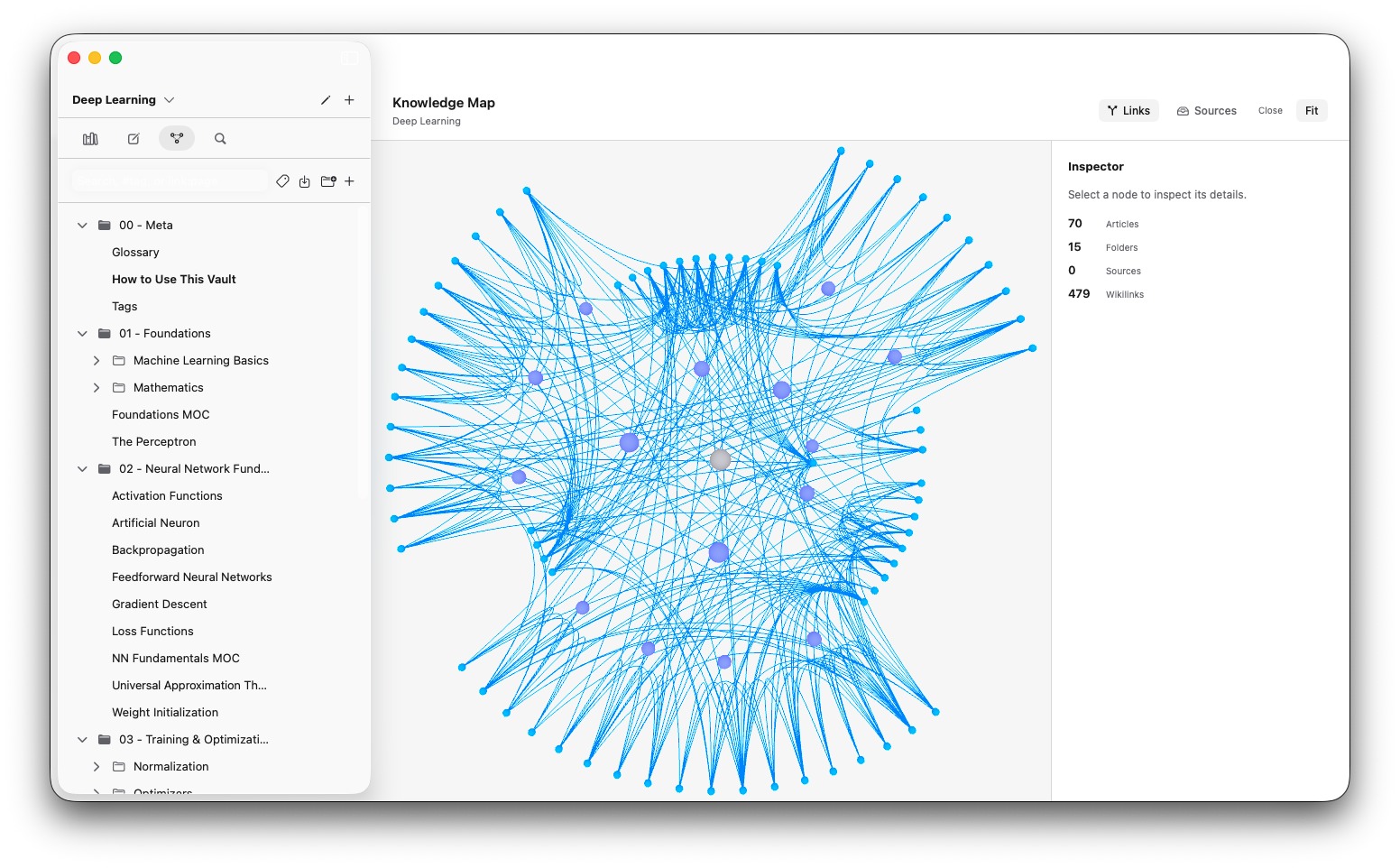Open the Artificial Neuron note

[156, 523]
